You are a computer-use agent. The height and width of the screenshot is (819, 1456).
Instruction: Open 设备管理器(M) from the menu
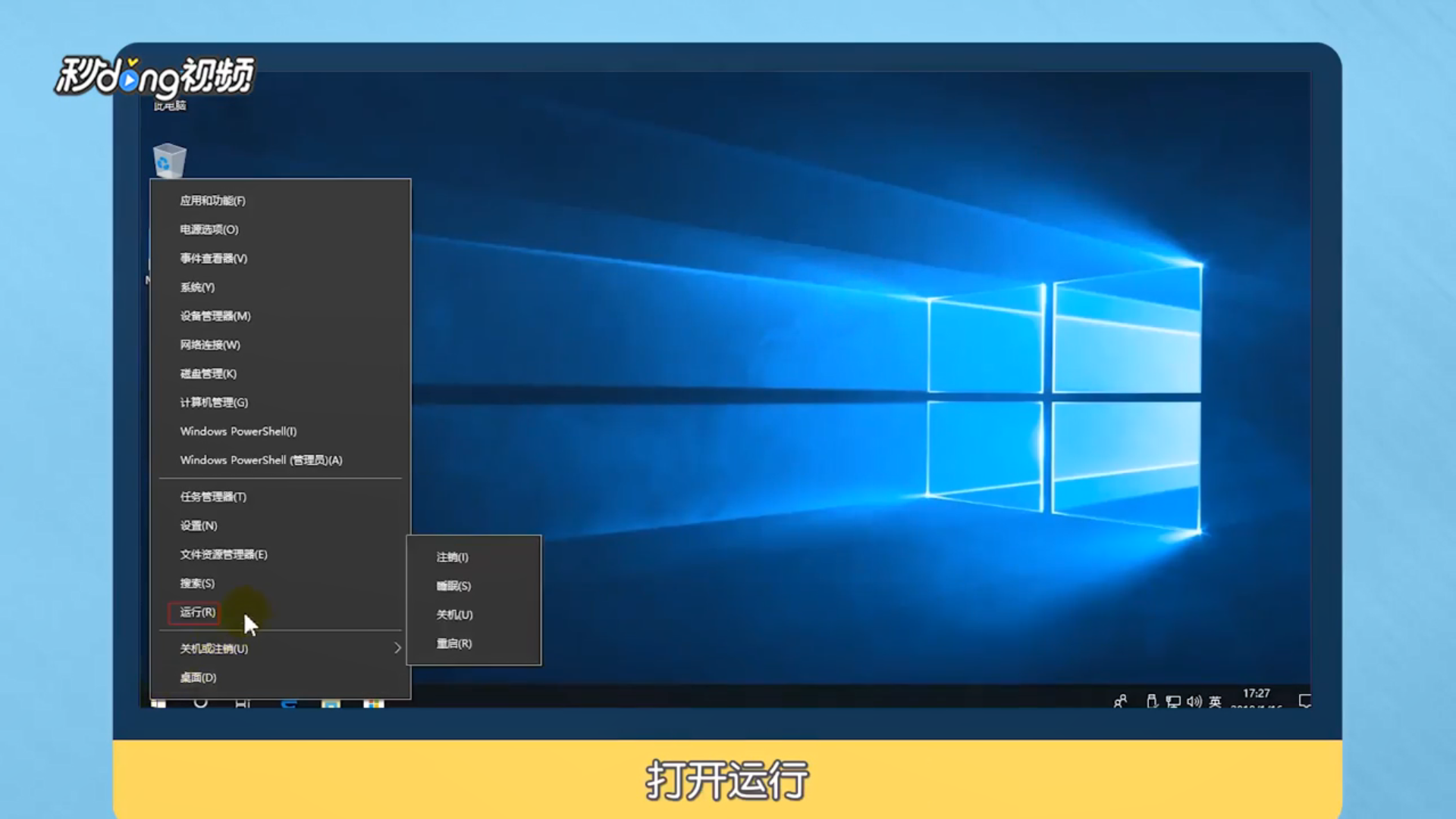pyautogui.click(x=215, y=316)
